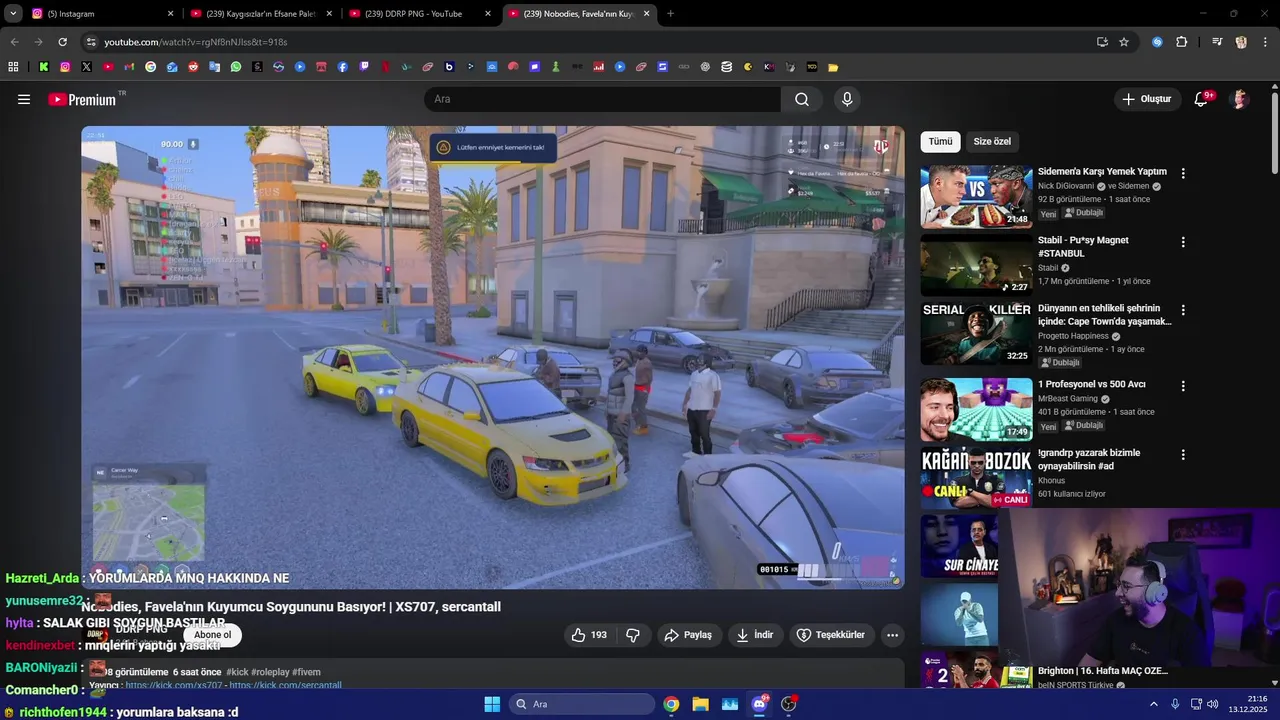
Task: Open Facebook bookmark icon
Action: coord(342,67)
